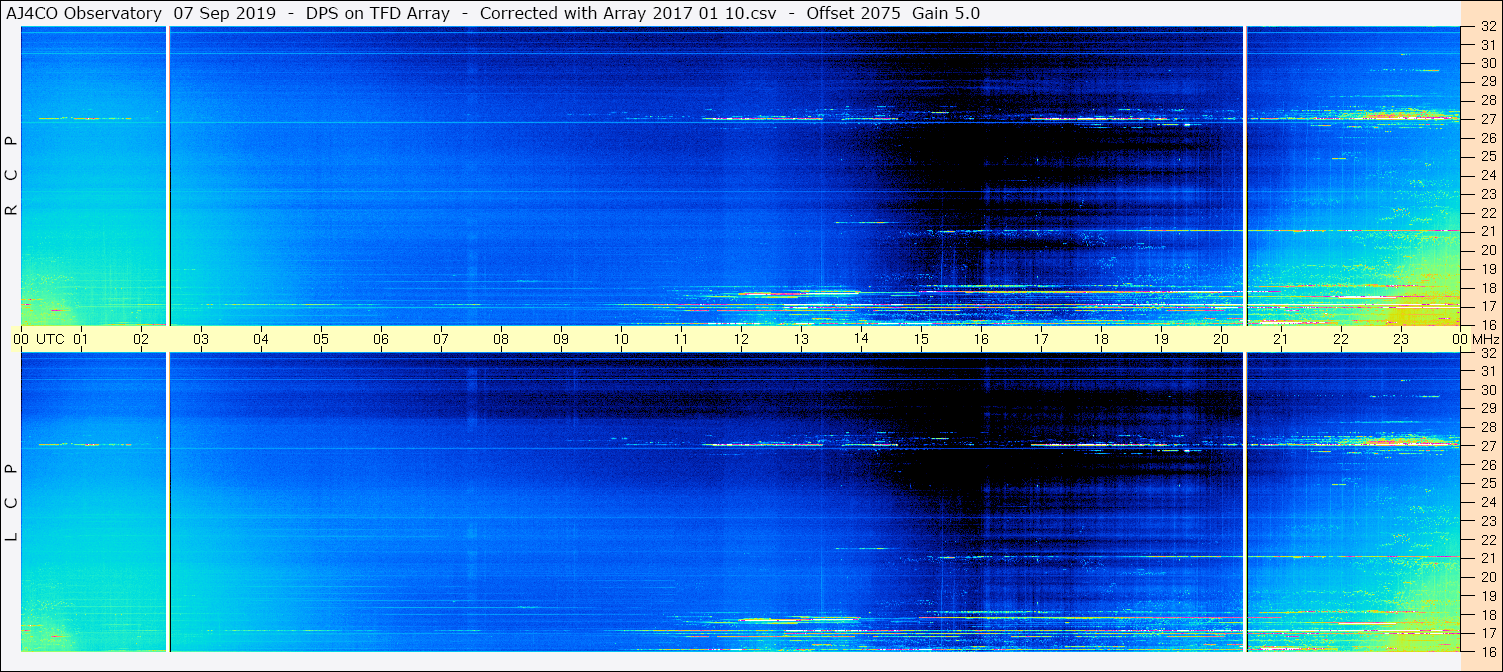The width and height of the screenshot is (1503, 672).
Task: Select hour 10 on the UTC time axis
Action: [621, 339]
